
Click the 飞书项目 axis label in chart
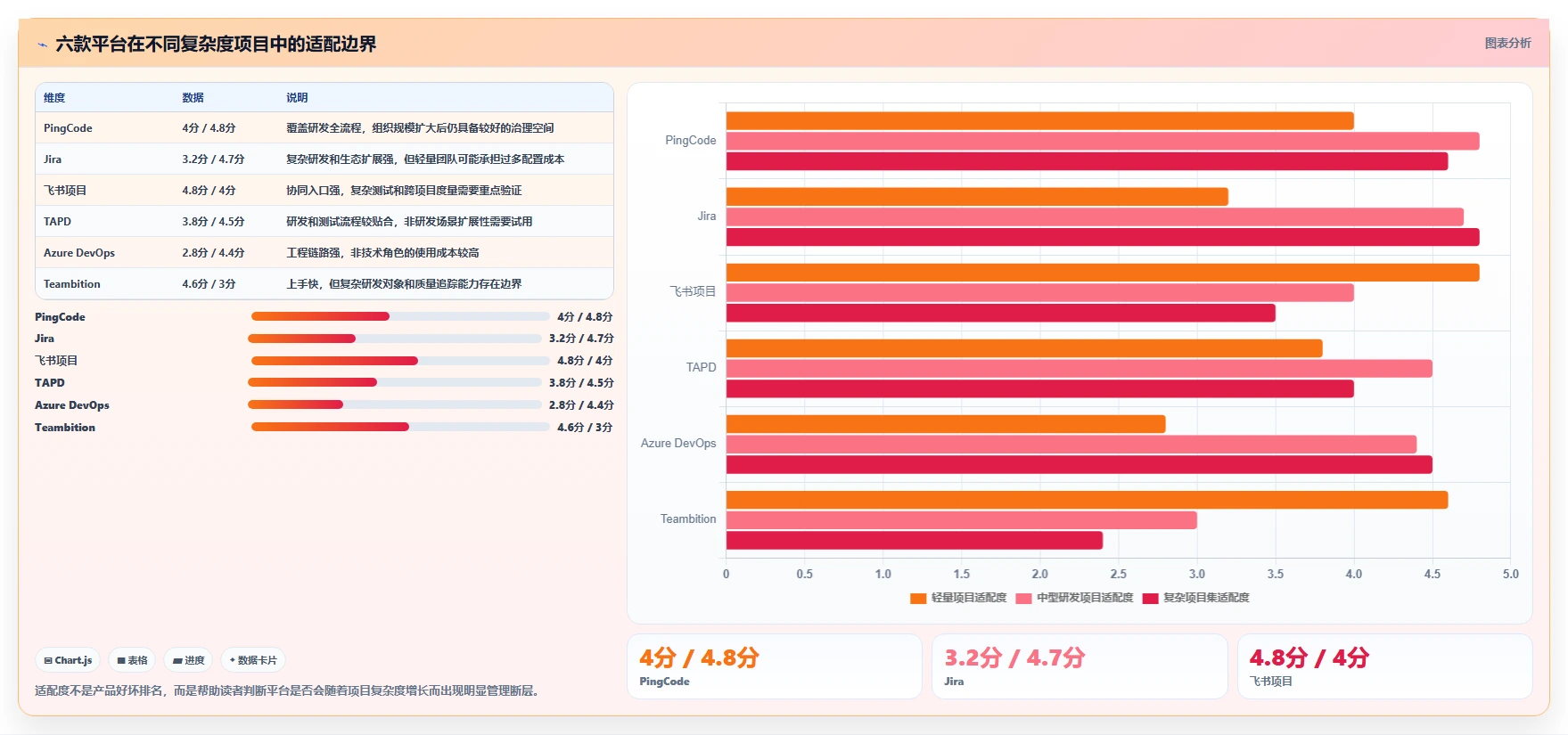point(693,291)
